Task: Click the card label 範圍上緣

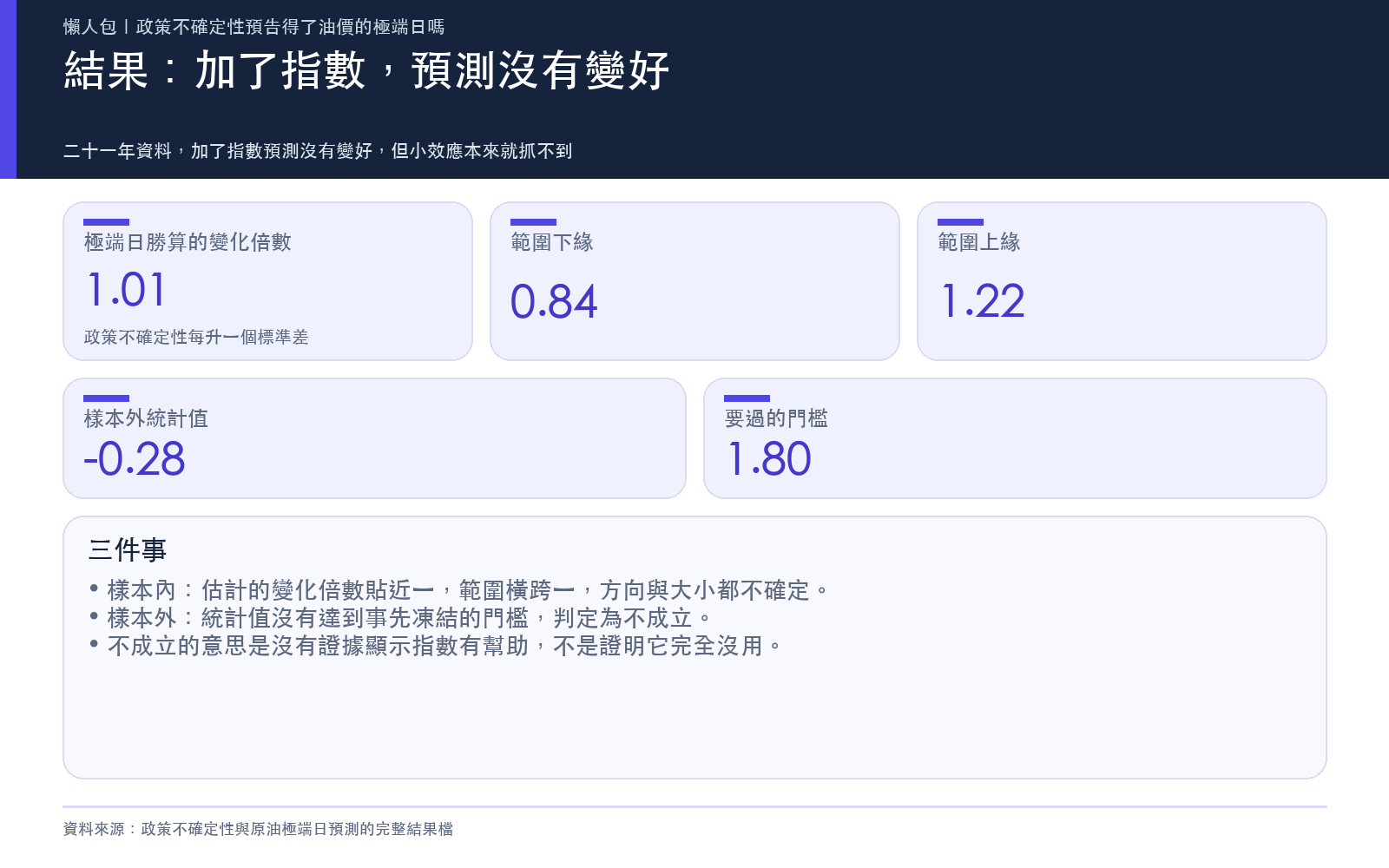Action: pyautogui.click(x=979, y=242)
